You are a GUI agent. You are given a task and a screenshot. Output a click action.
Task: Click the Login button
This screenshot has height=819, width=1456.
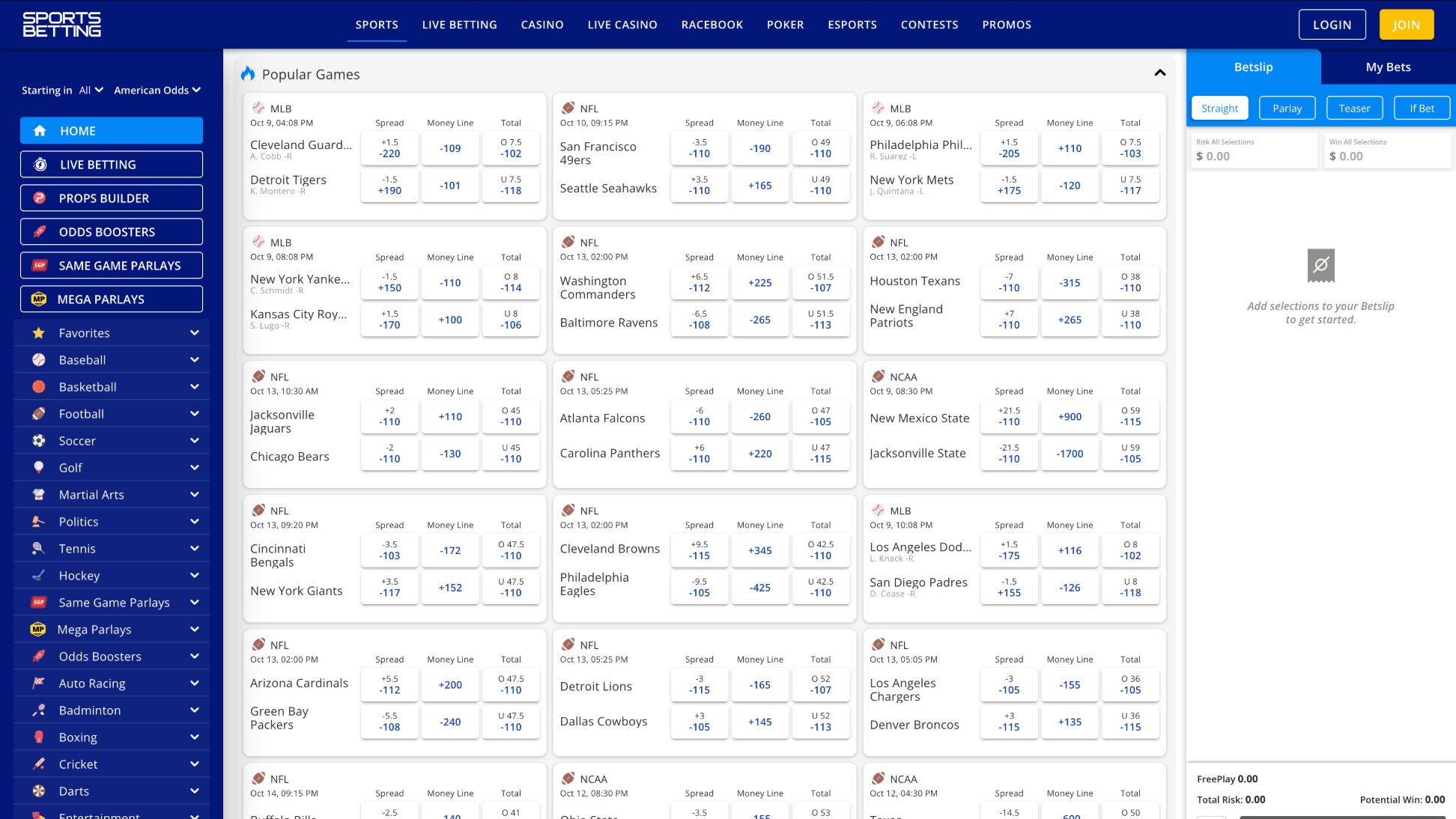coord(1332,25)
